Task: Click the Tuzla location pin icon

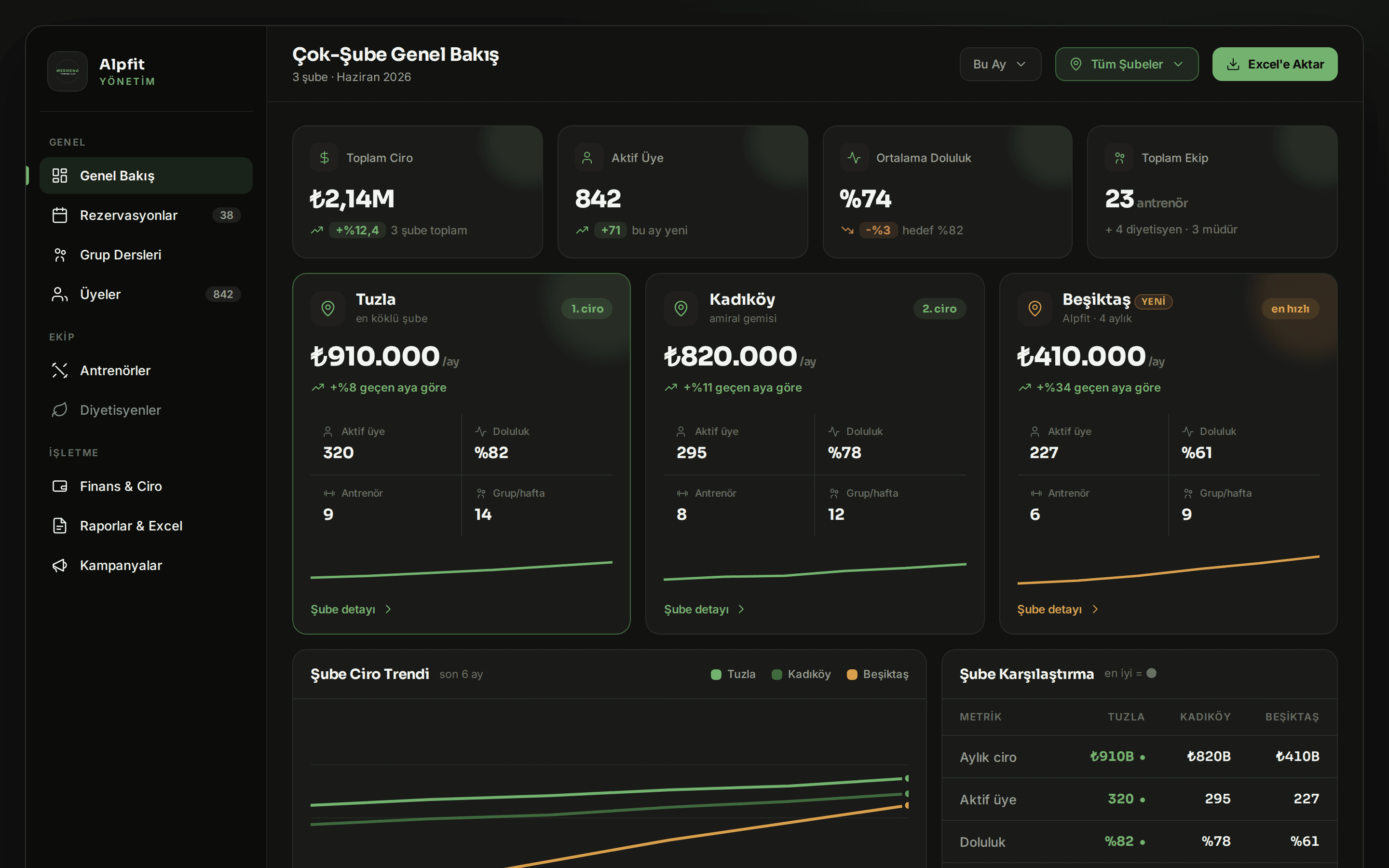Action: [x=328, y=308]
